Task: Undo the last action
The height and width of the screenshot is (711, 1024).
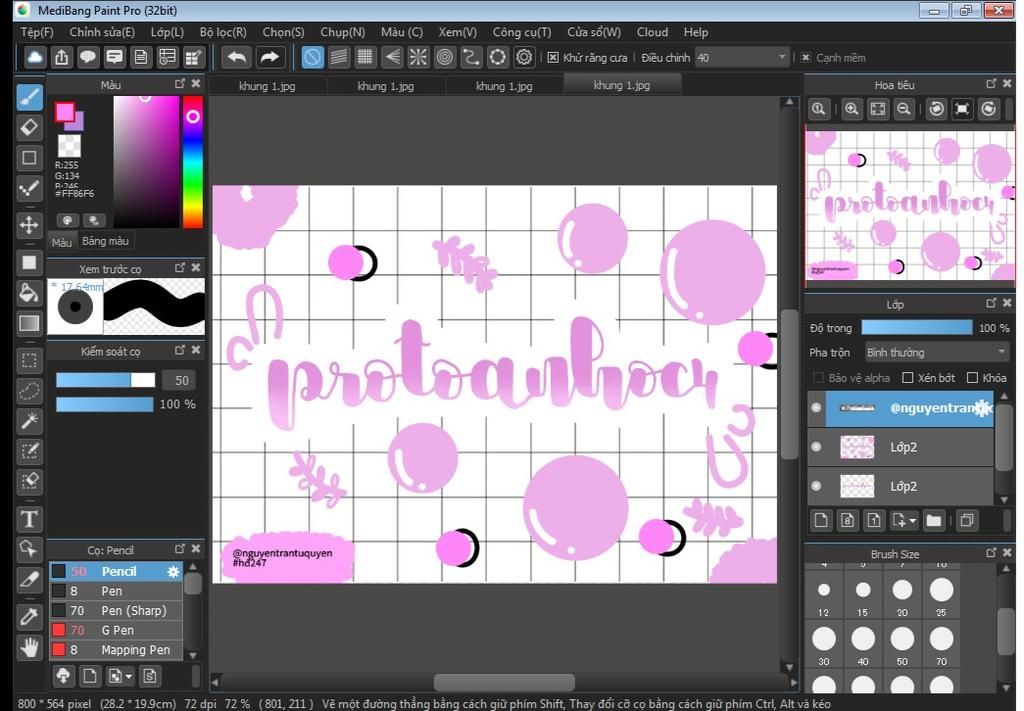Action: pyautogui.click(x=236, y=57)
